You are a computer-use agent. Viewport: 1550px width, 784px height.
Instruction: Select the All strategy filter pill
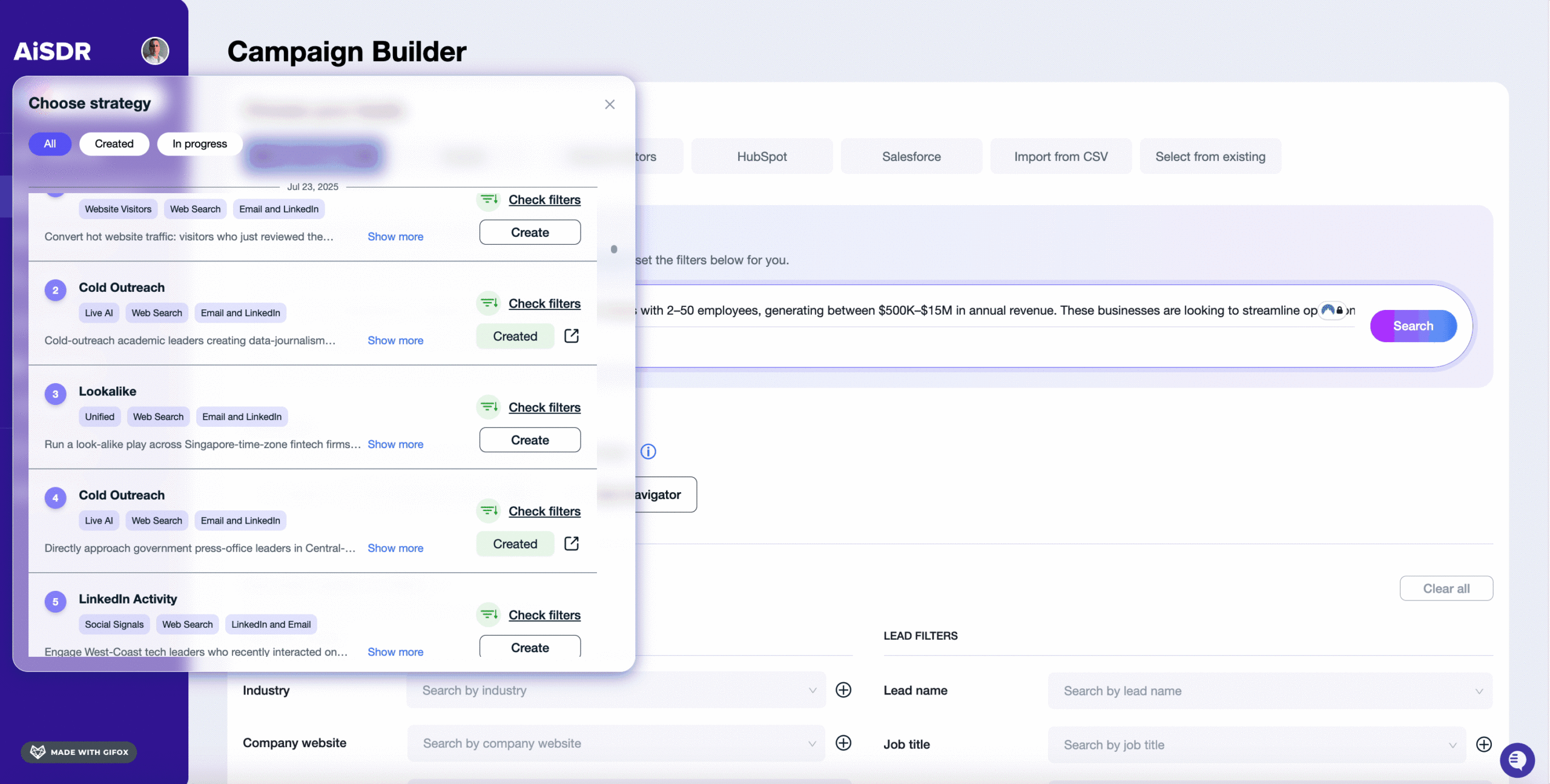[50, 143]
